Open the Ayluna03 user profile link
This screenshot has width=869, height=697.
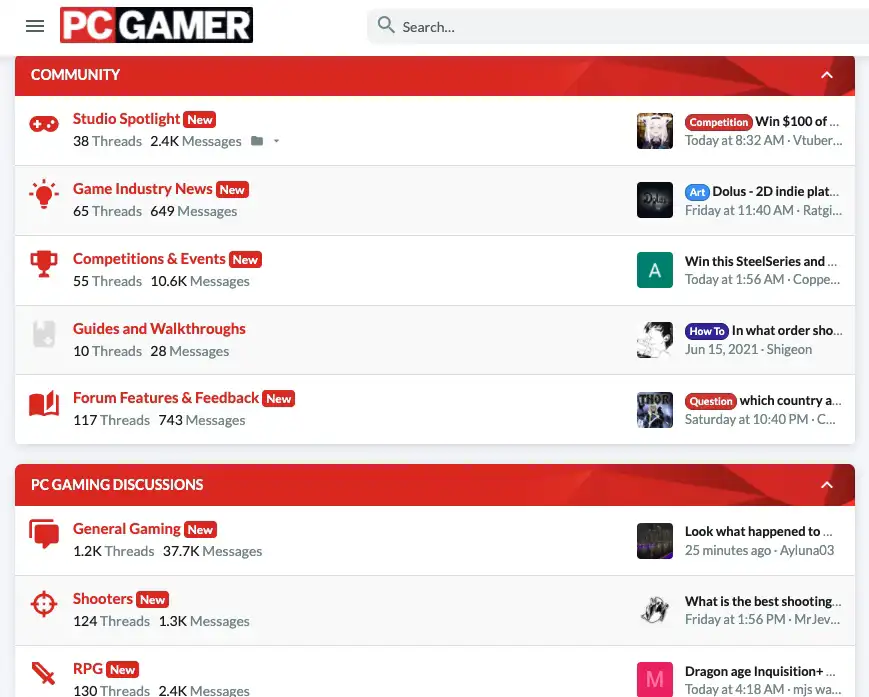(x=807, y=550)
